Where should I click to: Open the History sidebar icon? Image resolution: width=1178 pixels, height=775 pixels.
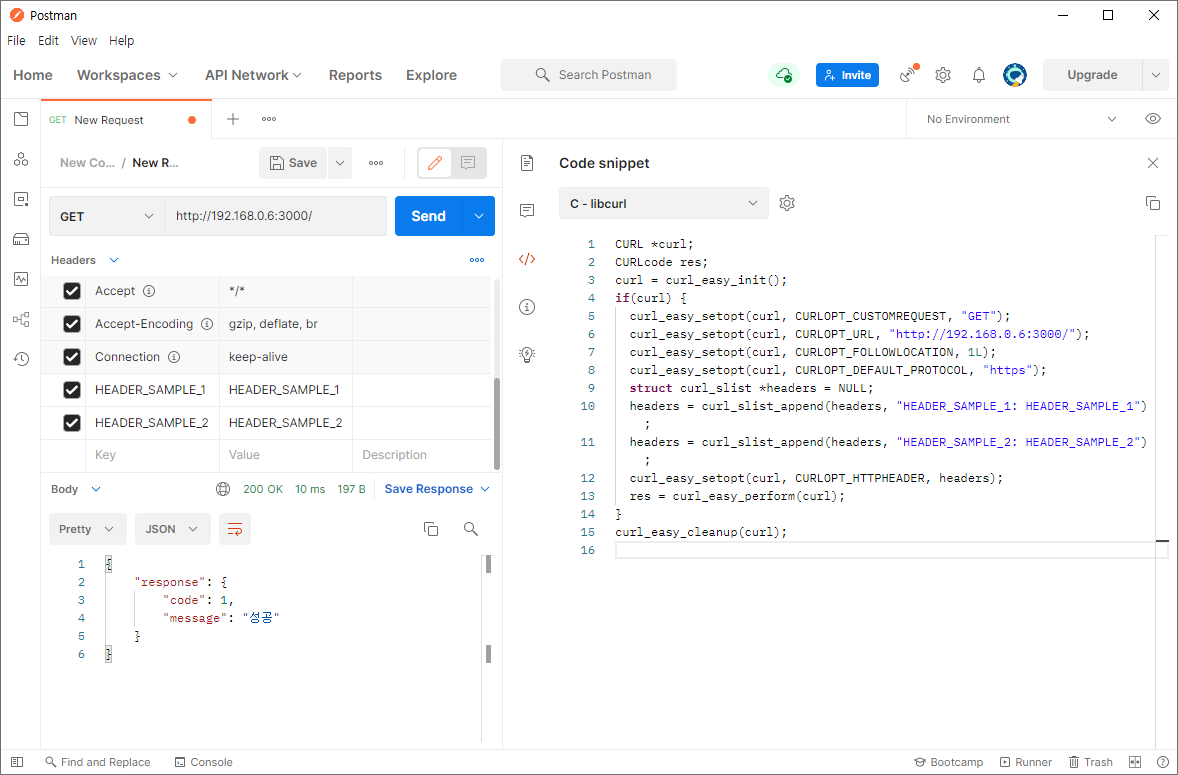pos(21,359)
